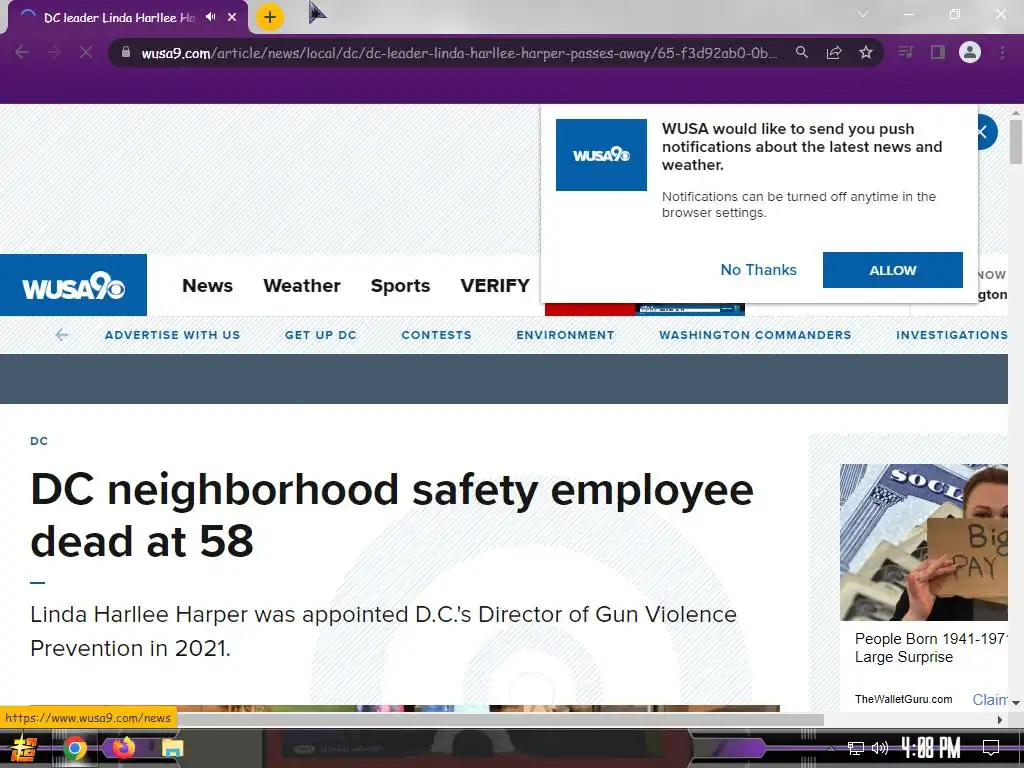Click the article headline text
Image resolution: width=1024 pixels, height=768 pixels.
(392, 515)
